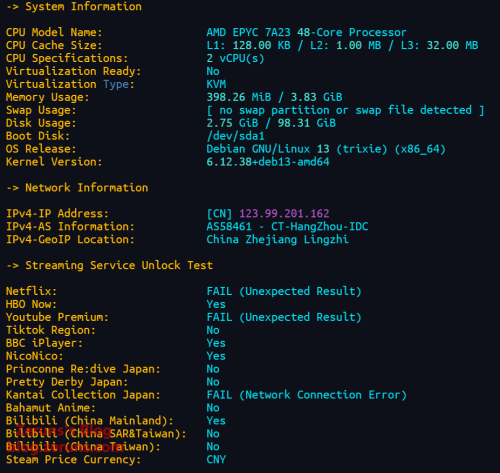This screenshot has width=500, height=473.
Task: Click the China Zhejiang Lingzhi location
Action: coord(277,240)
